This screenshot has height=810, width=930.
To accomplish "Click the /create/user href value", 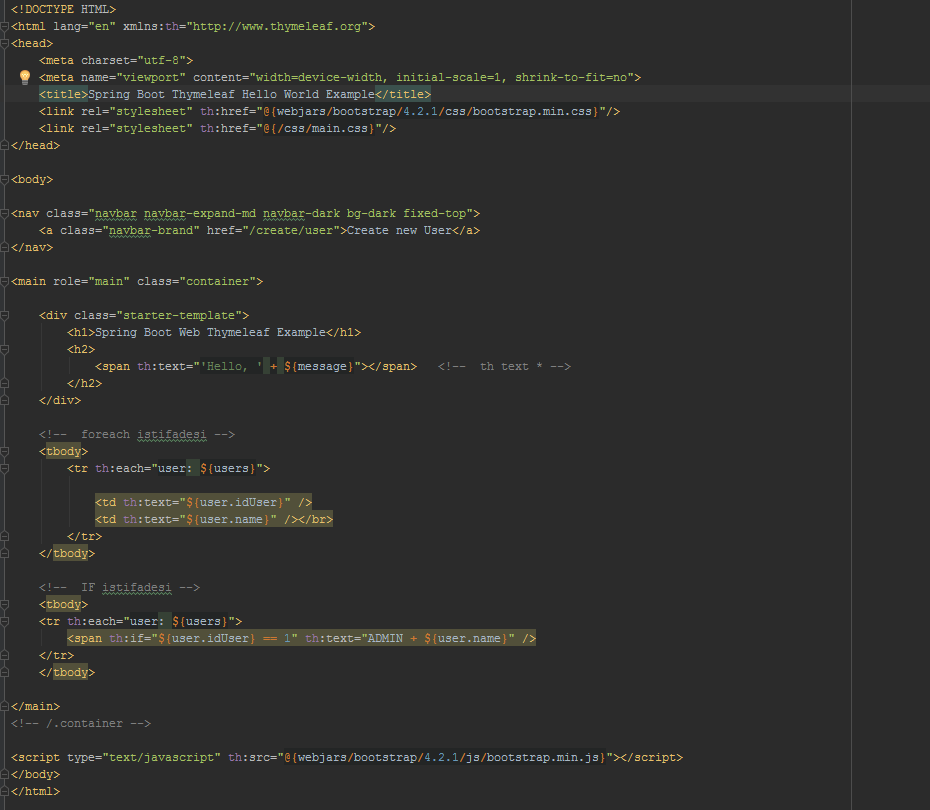I will point(291,231).
